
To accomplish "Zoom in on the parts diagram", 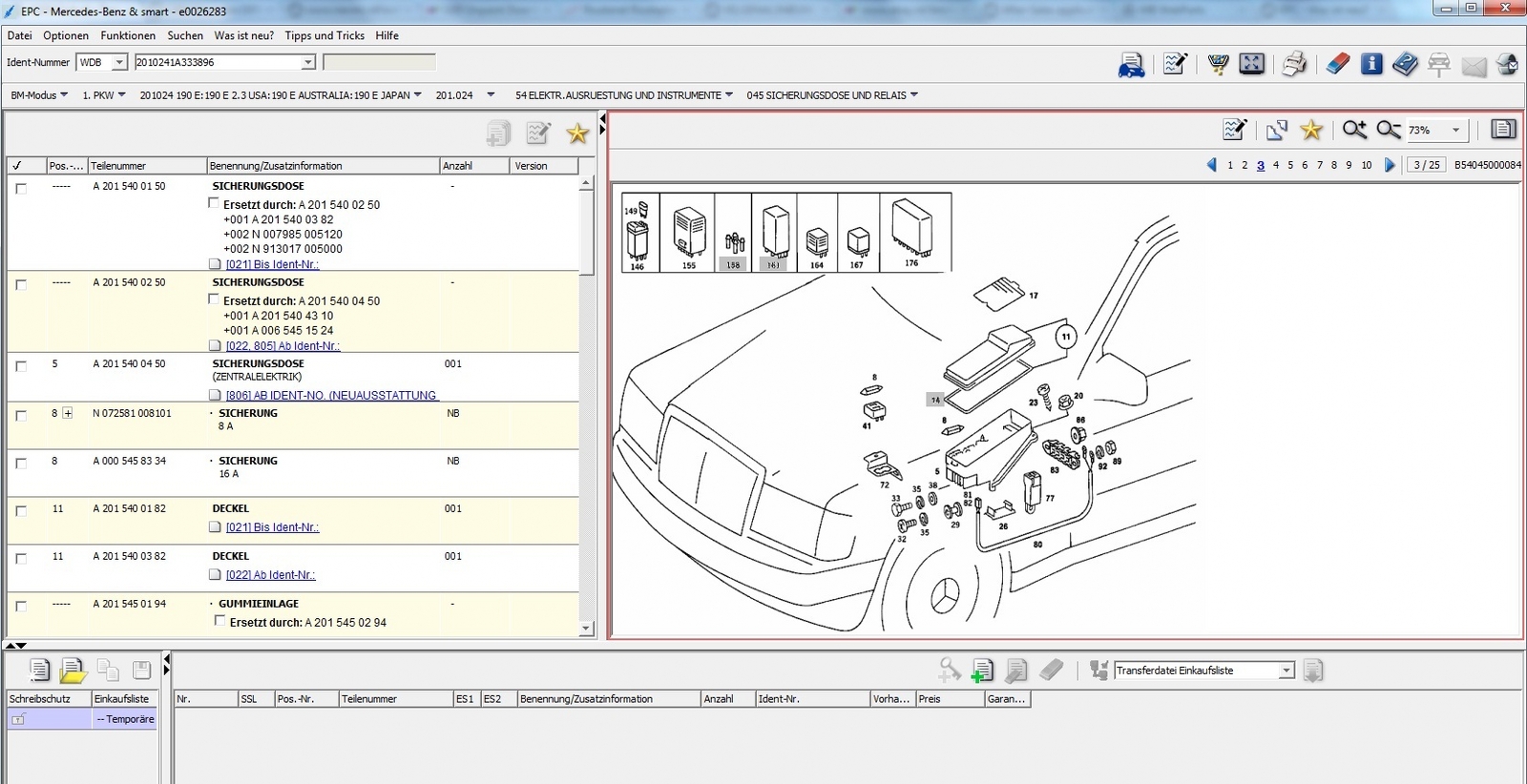I will point(1354,129).
